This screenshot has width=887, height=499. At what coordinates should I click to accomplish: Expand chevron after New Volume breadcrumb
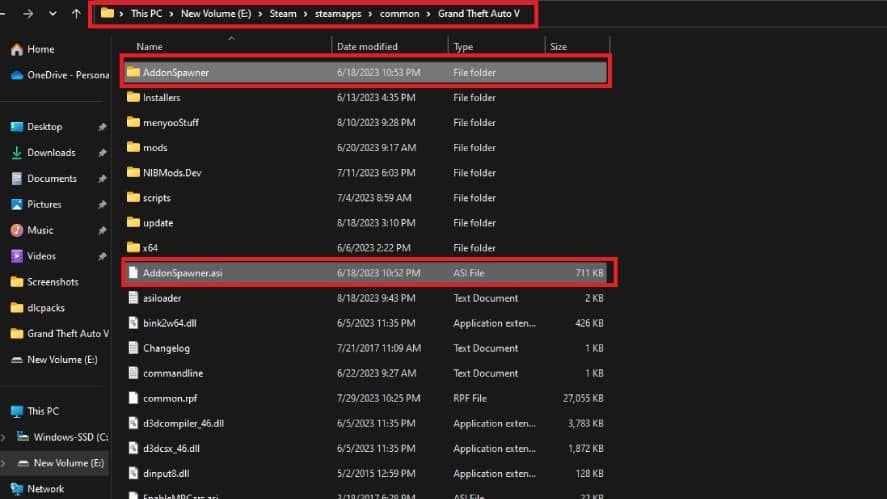[x=260, y=14]
